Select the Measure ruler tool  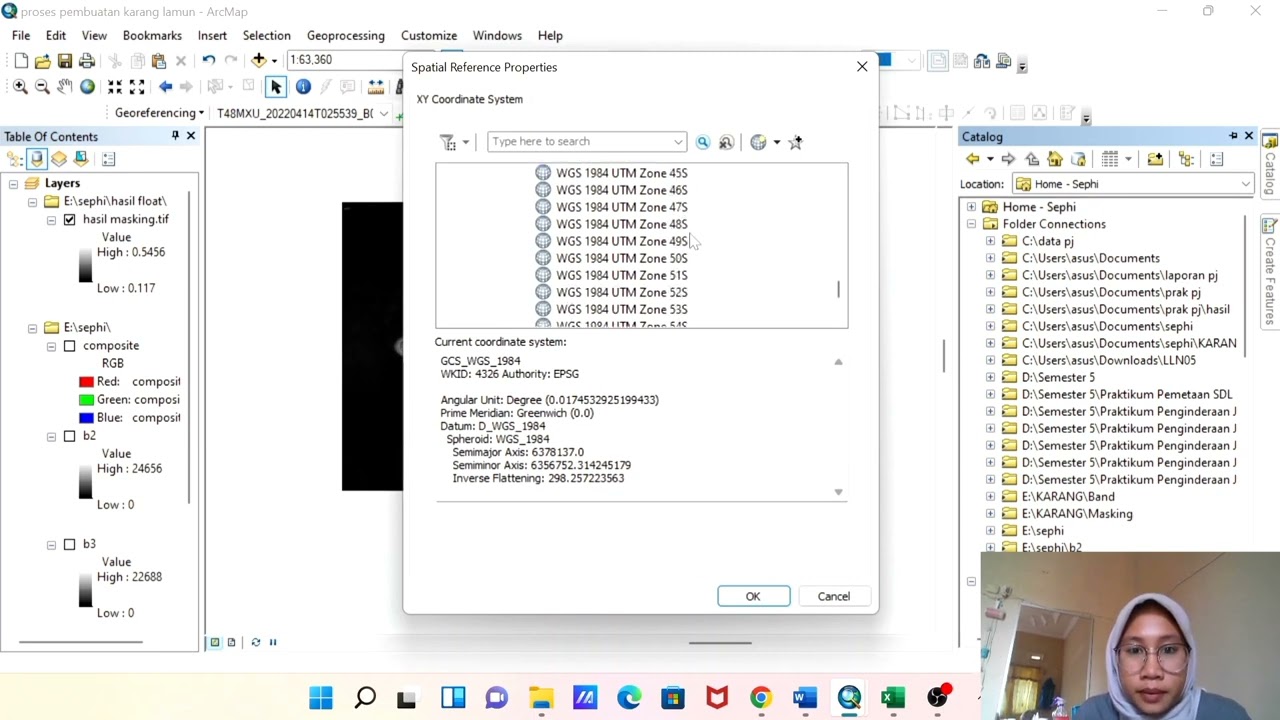[x=376, y=87]
